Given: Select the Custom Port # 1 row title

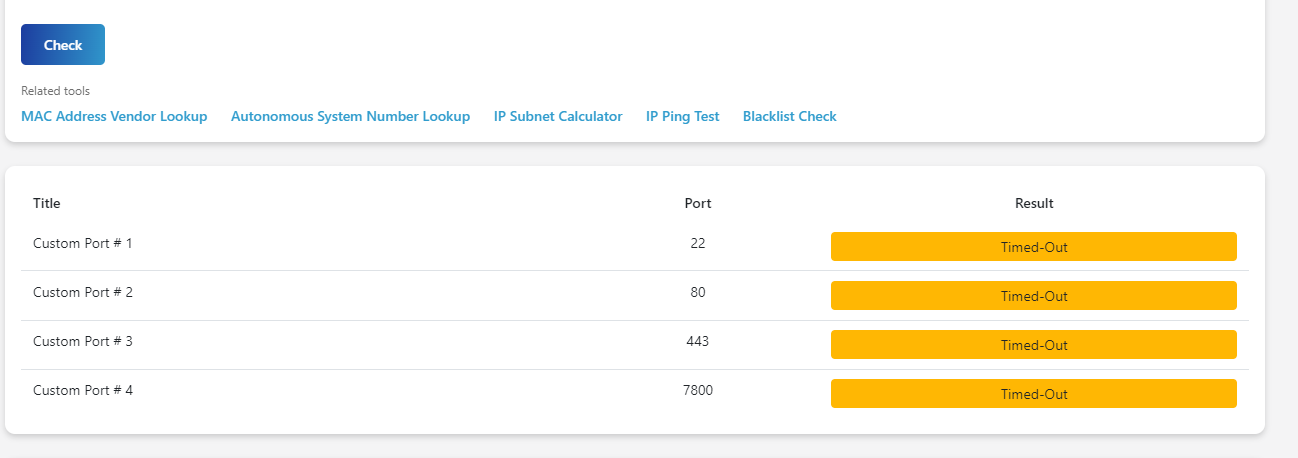Looking at the screenshot, I should pos(83,243).
